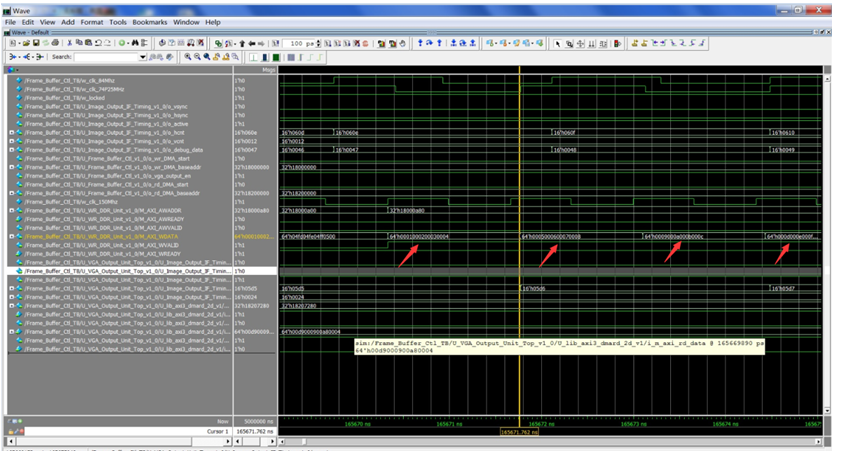Open the Format menu
Viewport: 841px width, 459px height.
[x=92, y=22]
